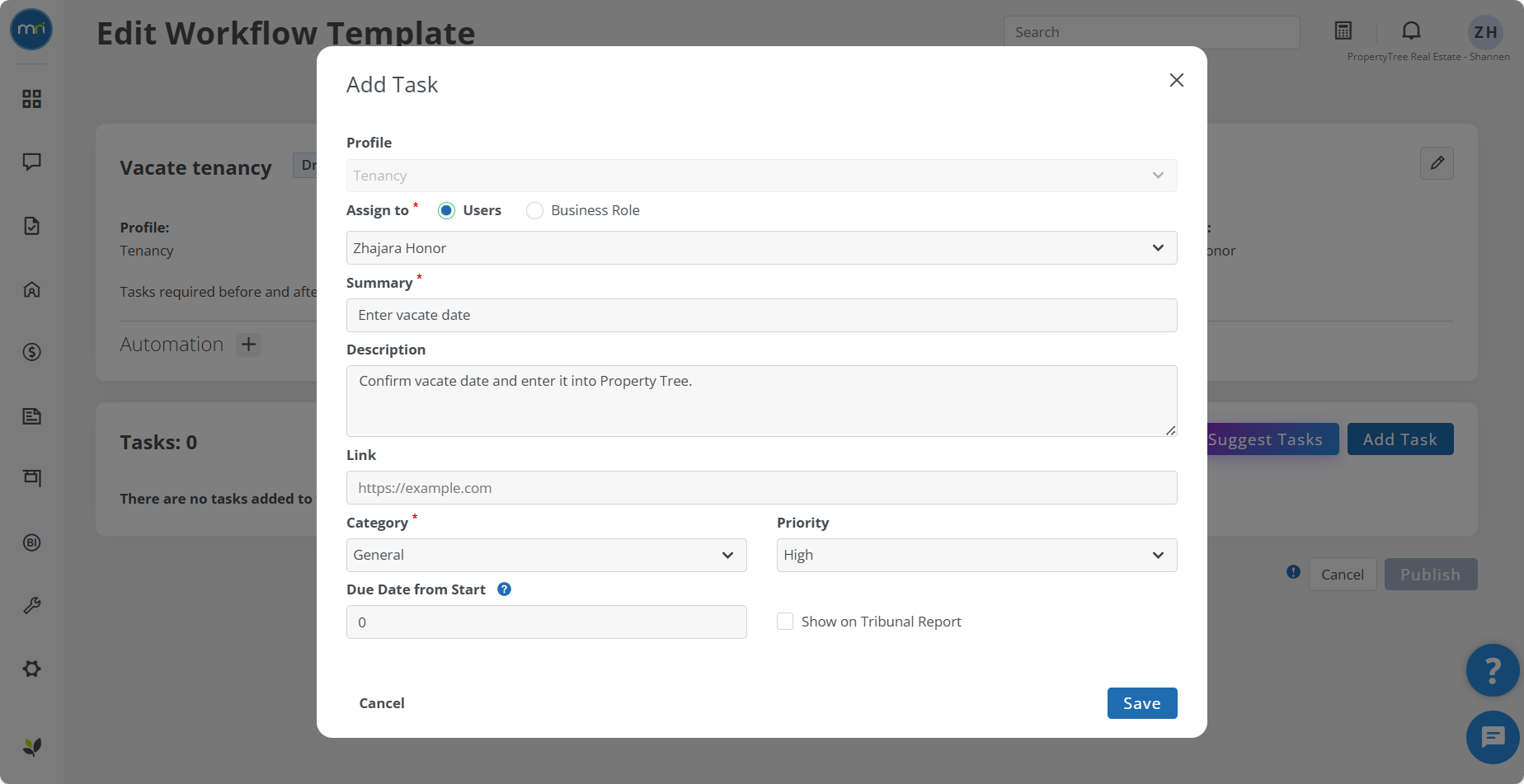1524x784 pixels.
Task: Select the Business Role radio button
Action: 534,210
